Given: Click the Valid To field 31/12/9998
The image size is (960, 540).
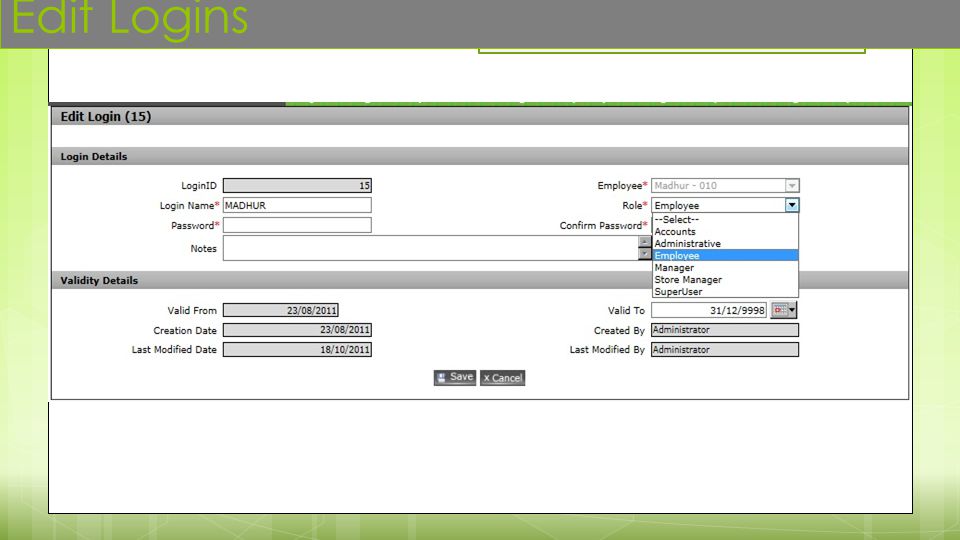Looking at the screenshot, I should click(709, 310).
